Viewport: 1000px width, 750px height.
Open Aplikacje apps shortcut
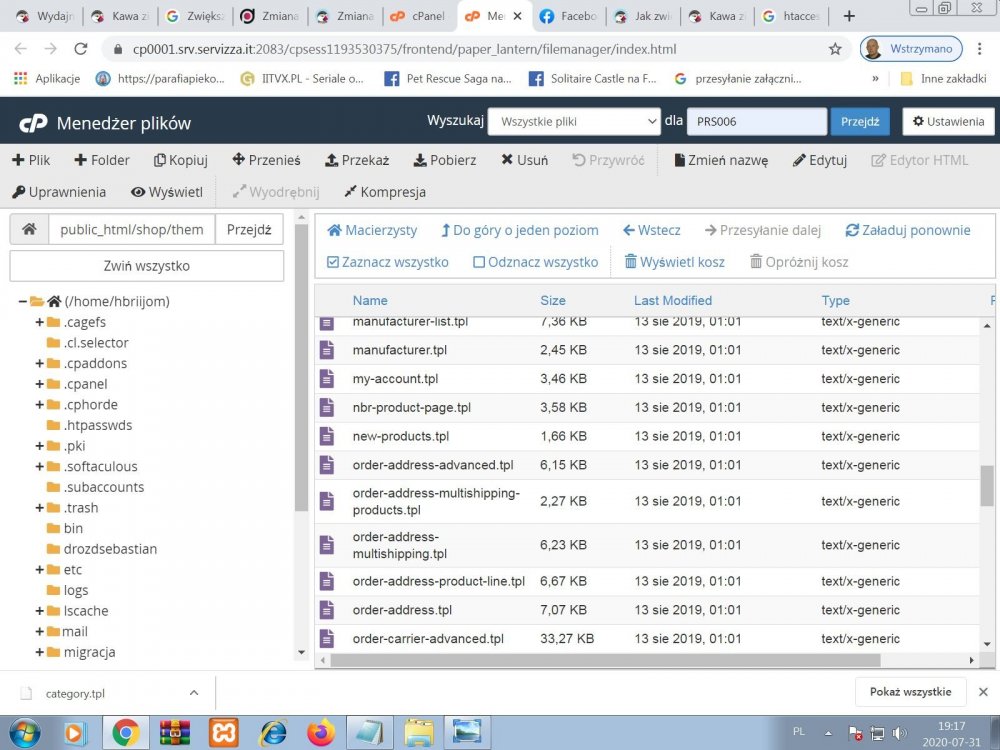click(x=47, y=78)
